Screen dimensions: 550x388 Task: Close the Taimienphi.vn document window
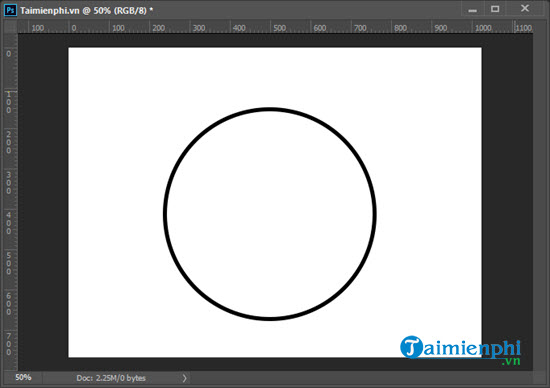[x=525, y=9]
